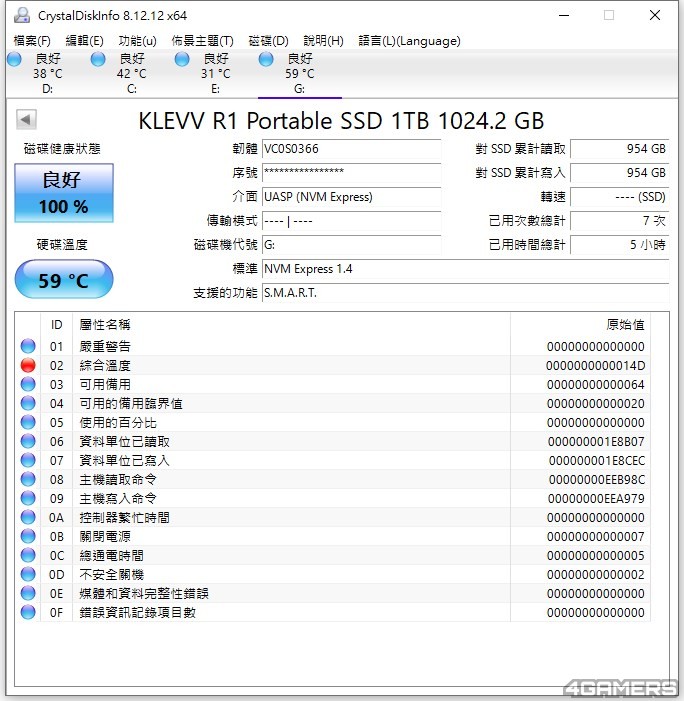Click blue status orb for 0D 不安全關機
The height and width of the screenshot is (701, 684).
pos(28,574)
